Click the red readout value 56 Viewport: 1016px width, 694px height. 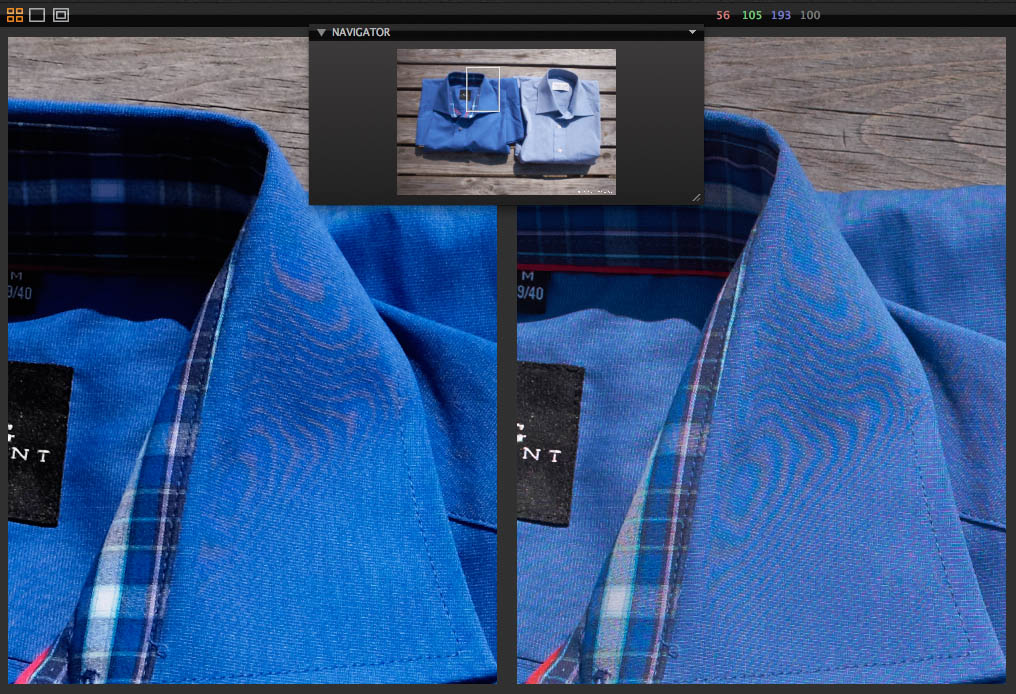click(723, 15)
